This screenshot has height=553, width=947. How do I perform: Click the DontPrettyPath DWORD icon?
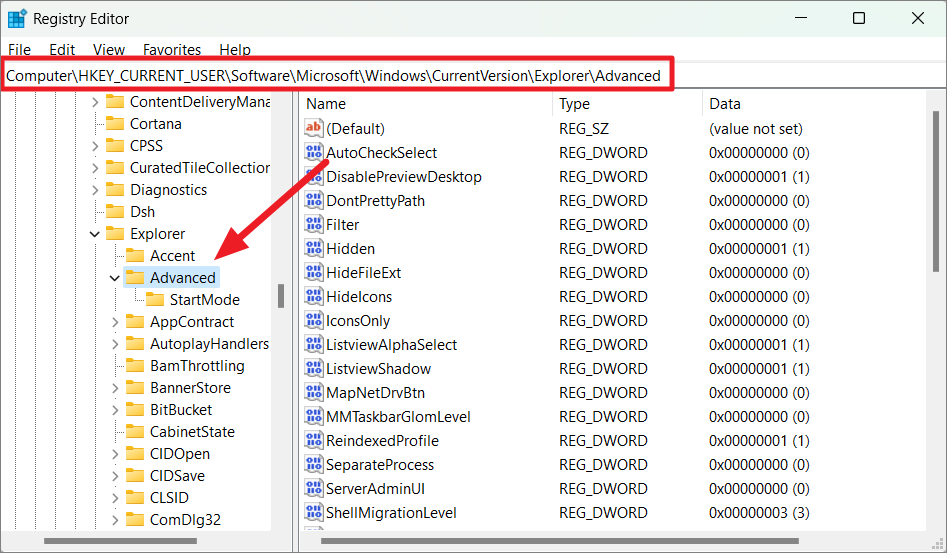point(313,200)
